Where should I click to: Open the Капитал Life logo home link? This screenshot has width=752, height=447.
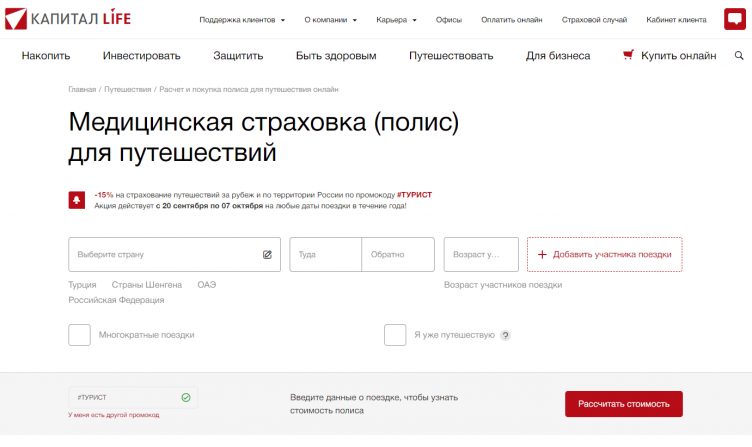[68, 19]
